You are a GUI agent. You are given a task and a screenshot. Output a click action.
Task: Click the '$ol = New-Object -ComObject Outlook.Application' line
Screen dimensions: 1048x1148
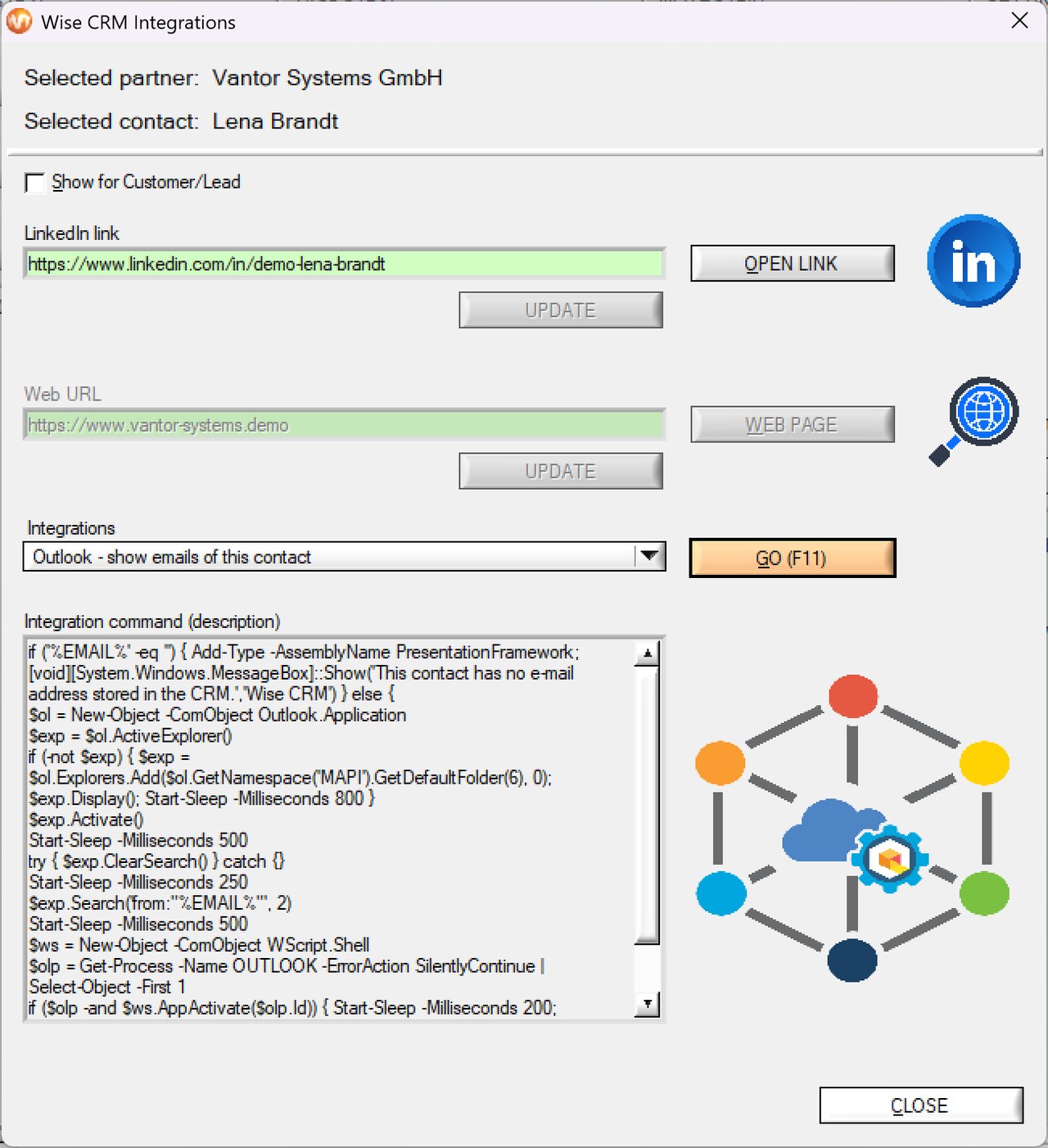tap(217, 715)
